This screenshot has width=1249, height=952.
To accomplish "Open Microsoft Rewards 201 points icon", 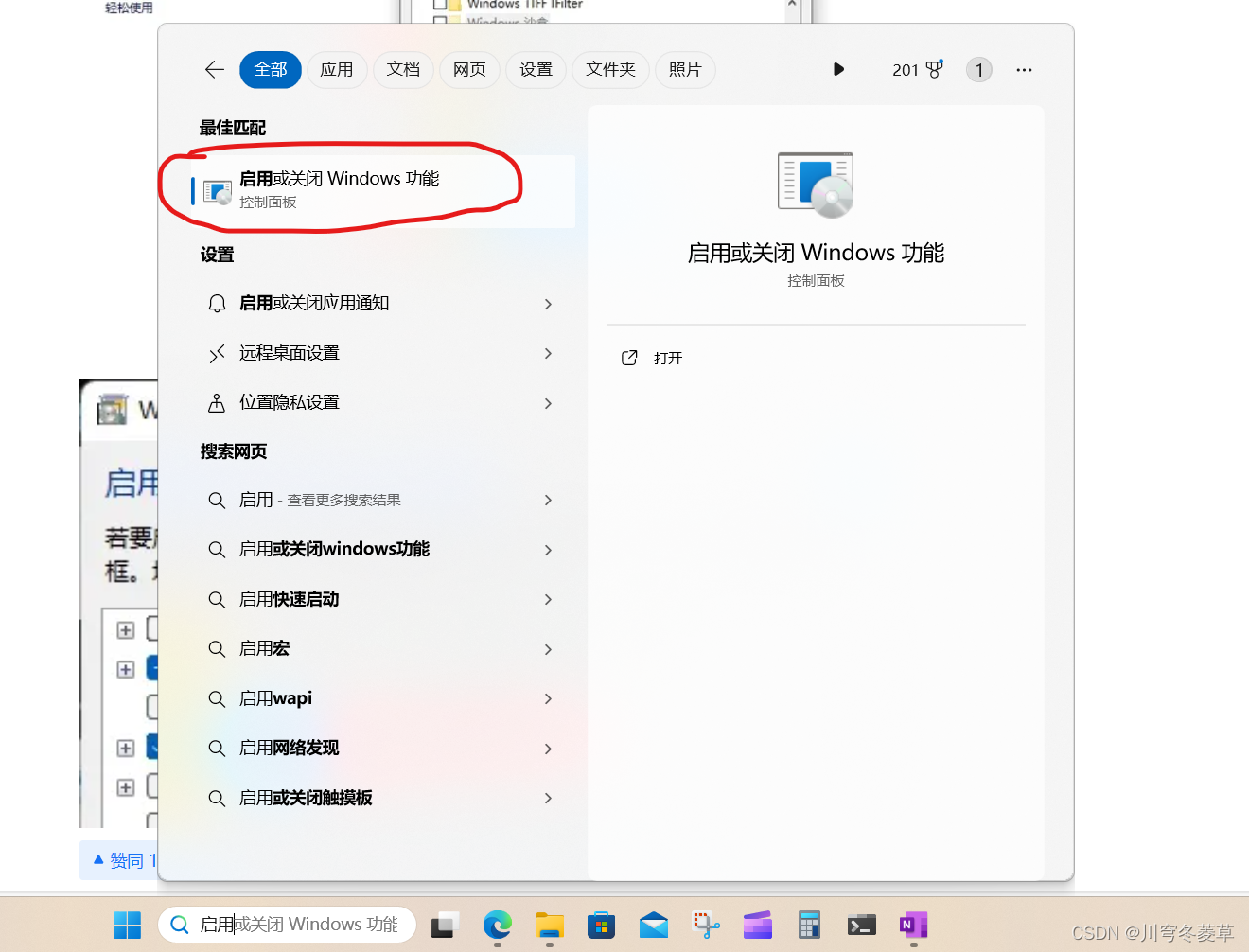I will [x=918, y=70].
